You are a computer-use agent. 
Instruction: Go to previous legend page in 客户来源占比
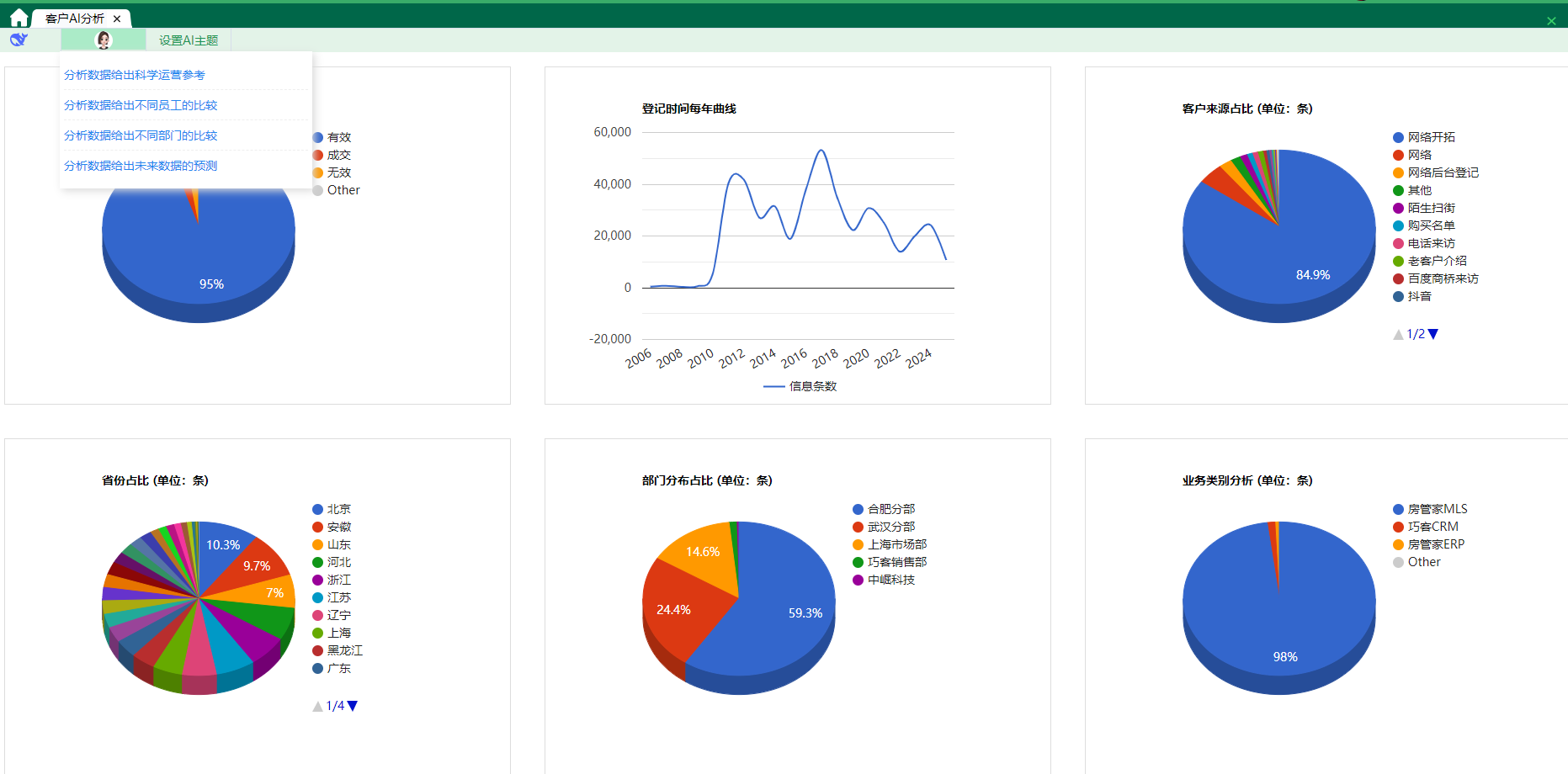pos(1398,334)
